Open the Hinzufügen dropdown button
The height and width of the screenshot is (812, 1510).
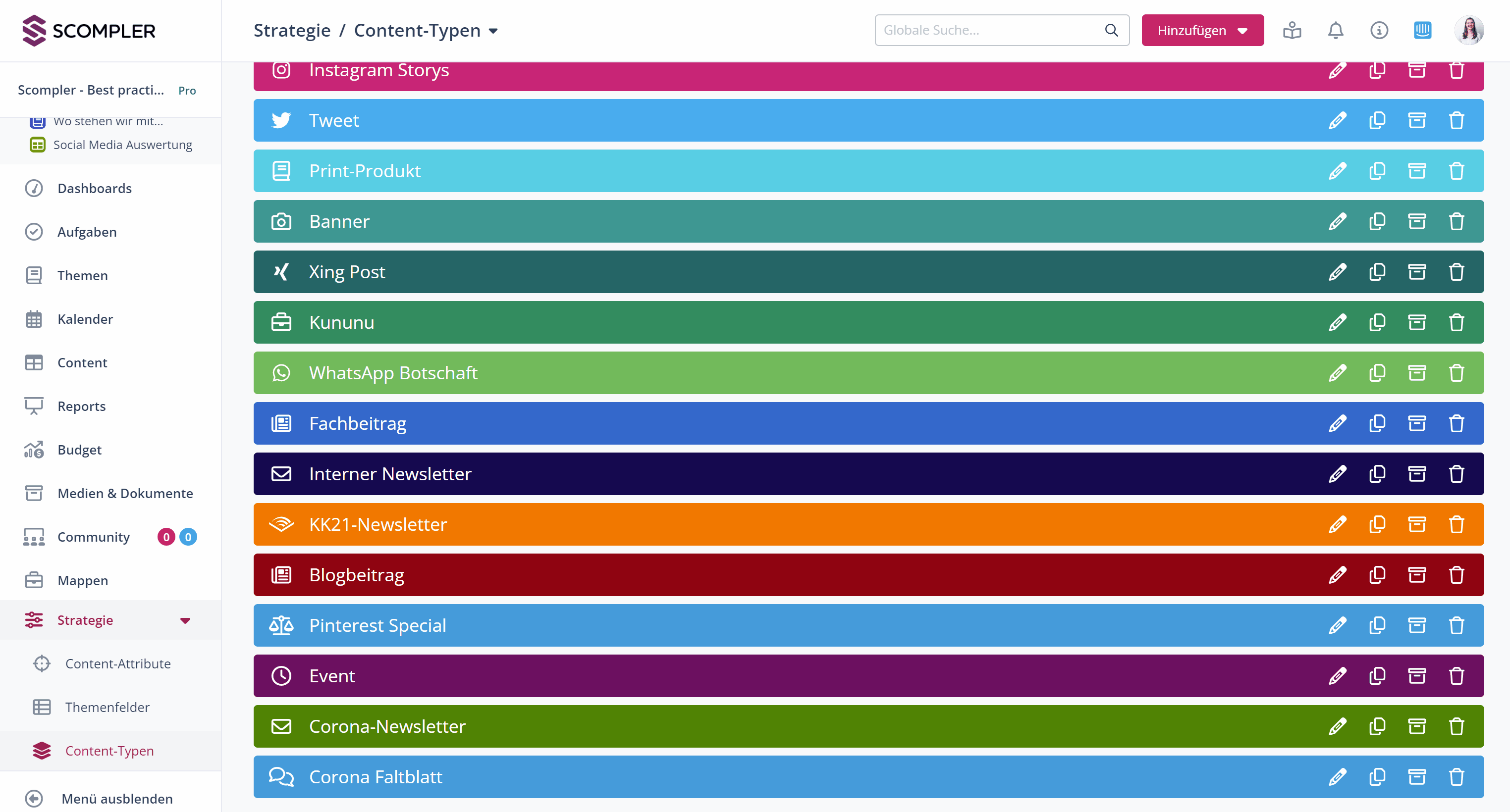coord(1202,31)
